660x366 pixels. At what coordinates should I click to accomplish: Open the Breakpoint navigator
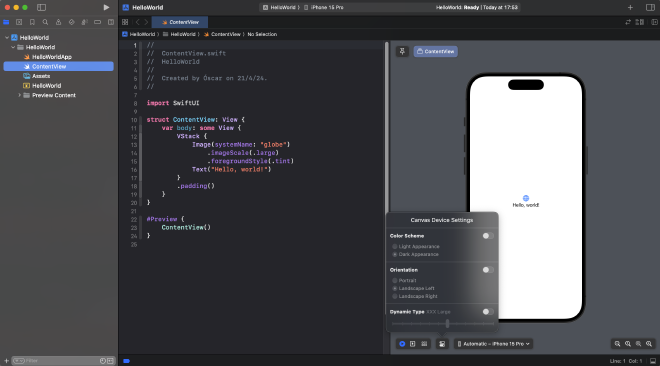[x=97, y=22]
